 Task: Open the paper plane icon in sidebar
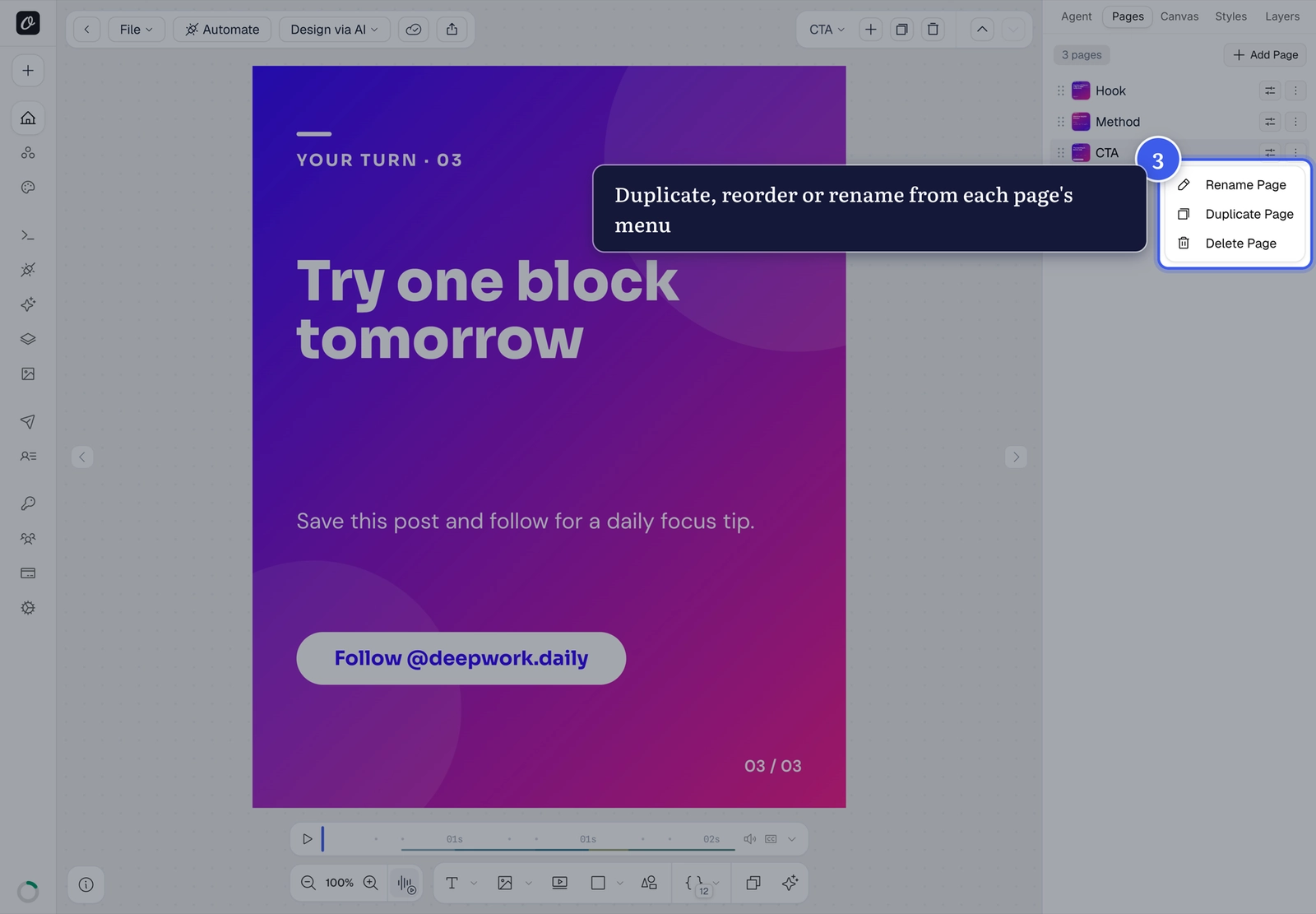28,421
